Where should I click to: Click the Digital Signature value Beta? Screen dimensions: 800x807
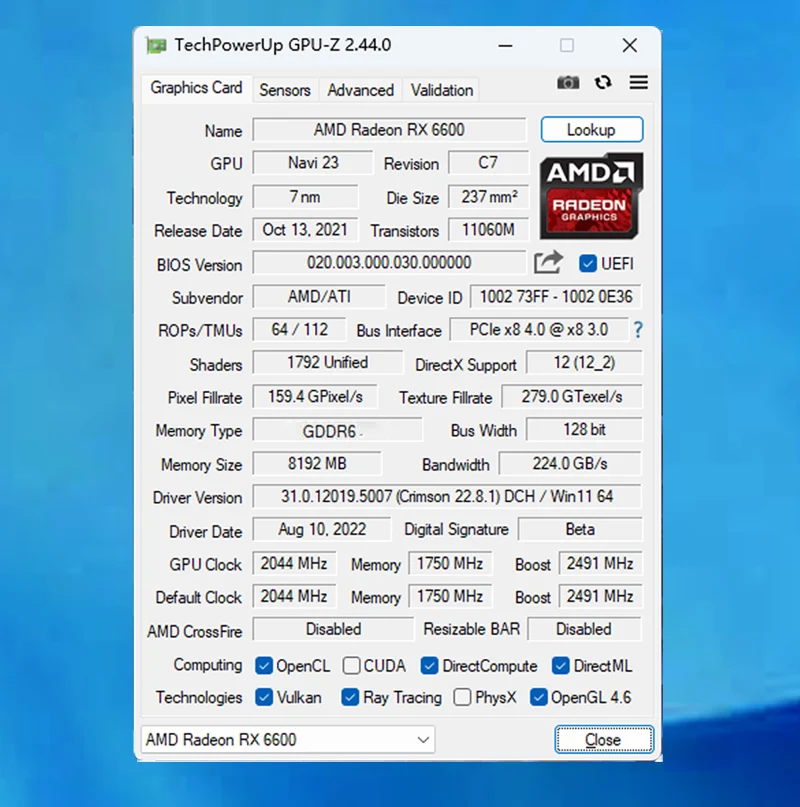pyautogui.click(x=580, y=530)
